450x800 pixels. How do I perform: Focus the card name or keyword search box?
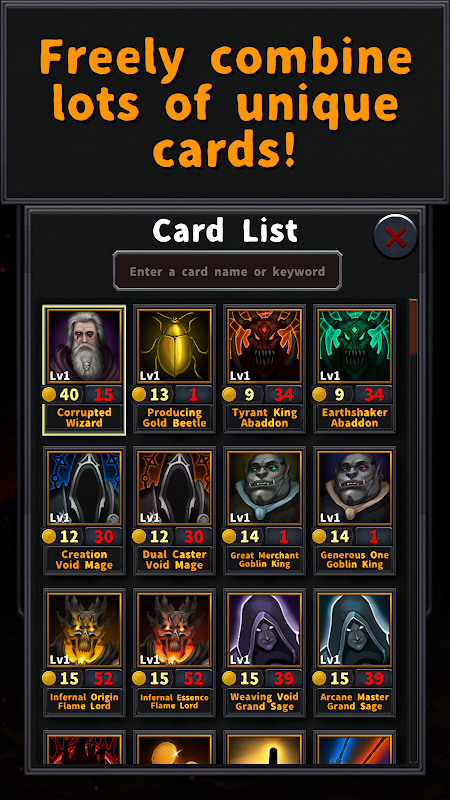click(227, 271)
